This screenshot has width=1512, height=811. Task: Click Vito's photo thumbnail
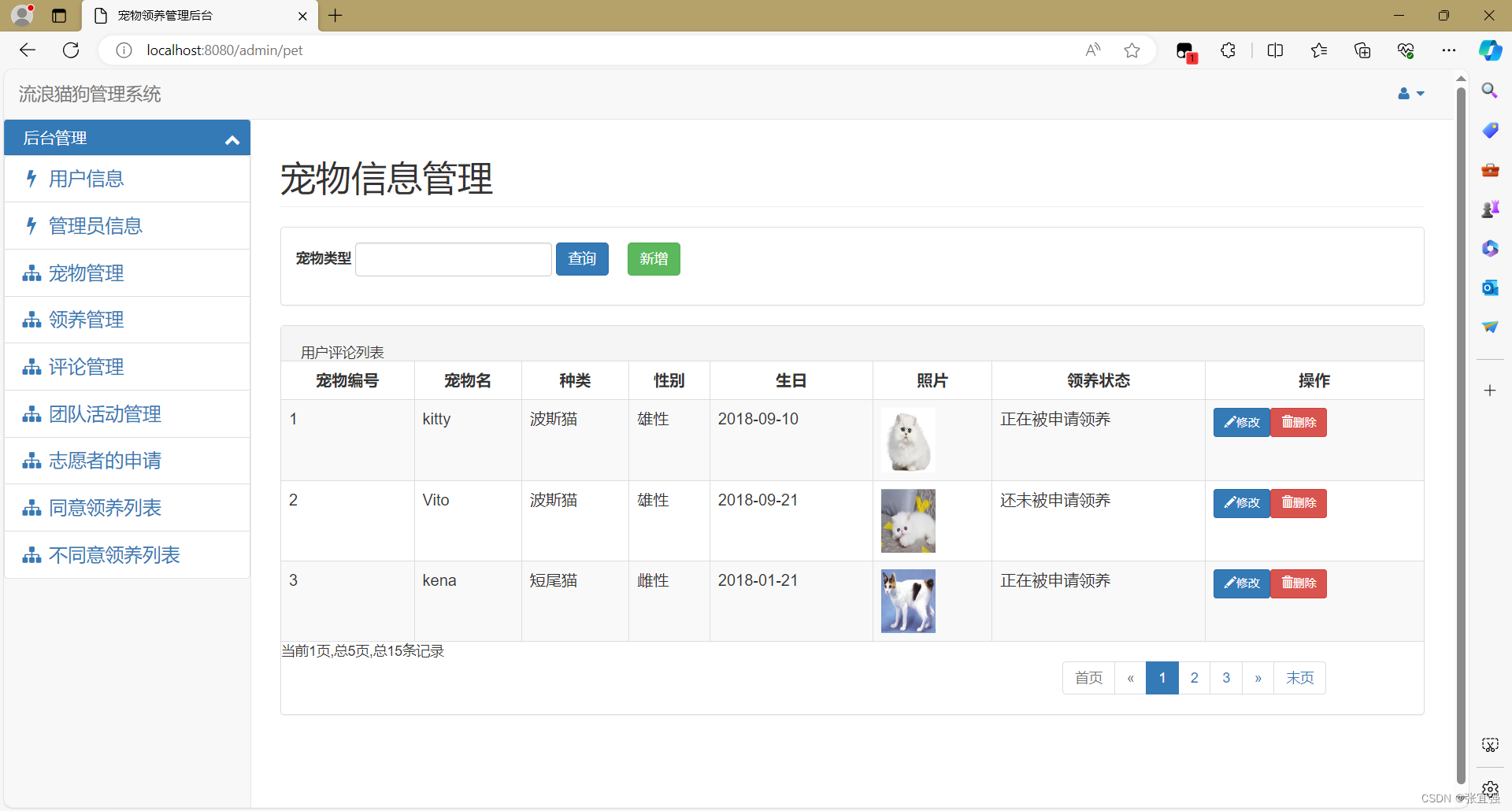pos(908,520)
